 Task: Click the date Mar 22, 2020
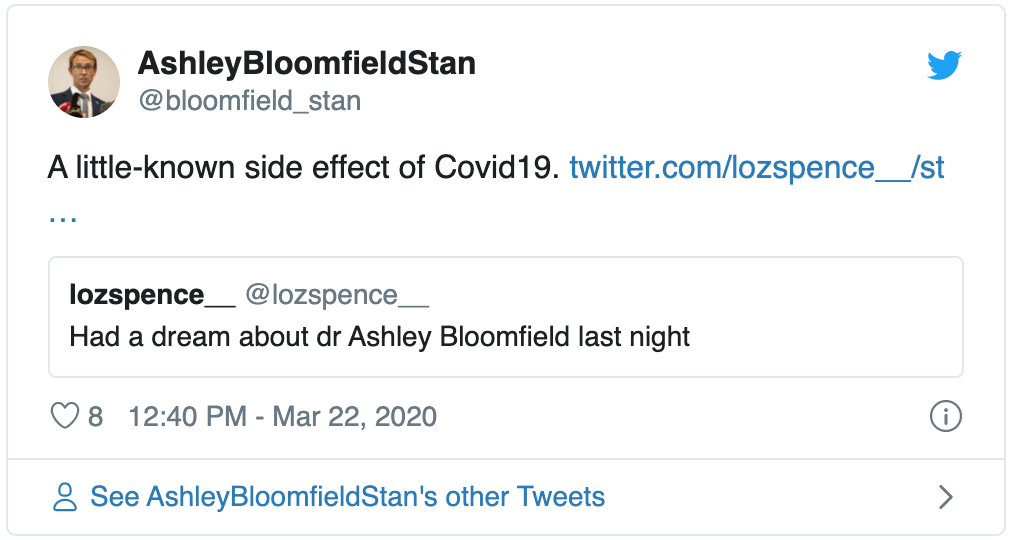click(x=354, y=416)
